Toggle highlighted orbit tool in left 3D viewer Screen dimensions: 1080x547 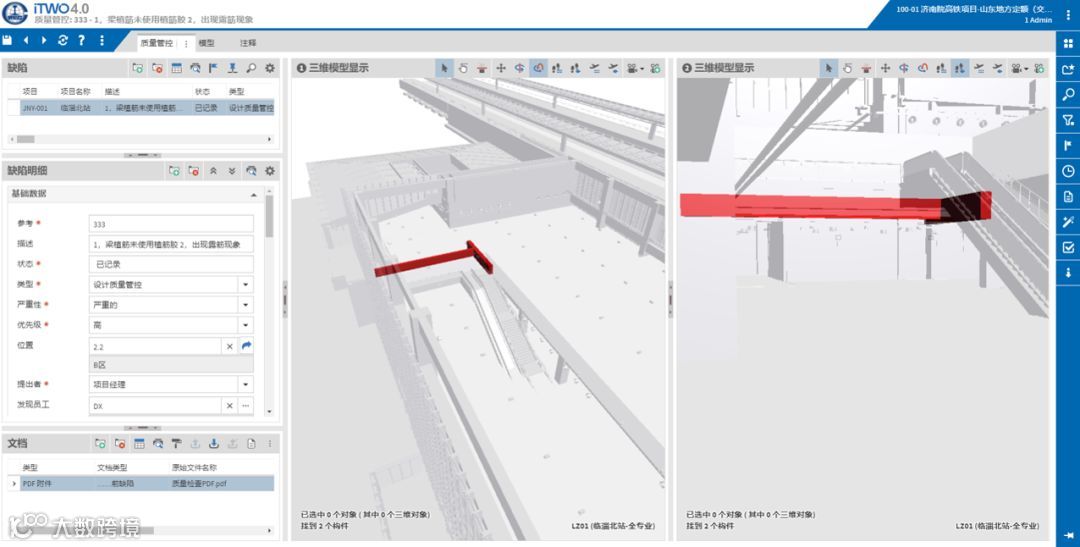pos(539,68)
